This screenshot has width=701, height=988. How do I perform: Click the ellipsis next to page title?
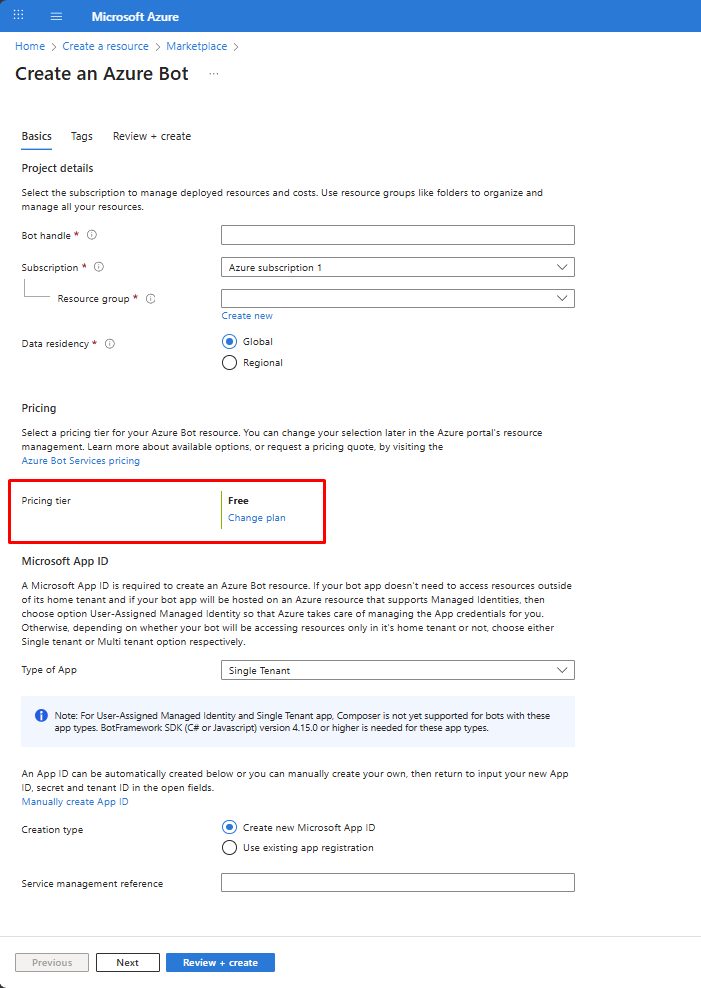point(213,74)
